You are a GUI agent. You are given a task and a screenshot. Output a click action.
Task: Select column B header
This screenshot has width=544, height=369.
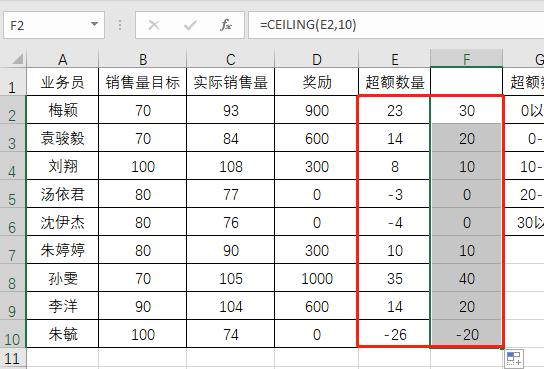pyautogui.click(x=143, y=59)
